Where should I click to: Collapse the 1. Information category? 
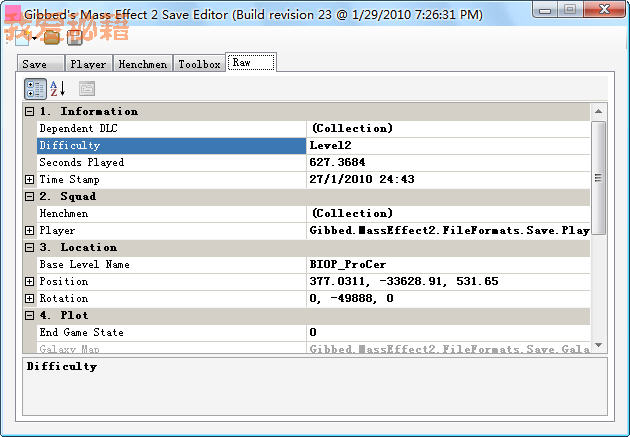[x=30, y=112]
